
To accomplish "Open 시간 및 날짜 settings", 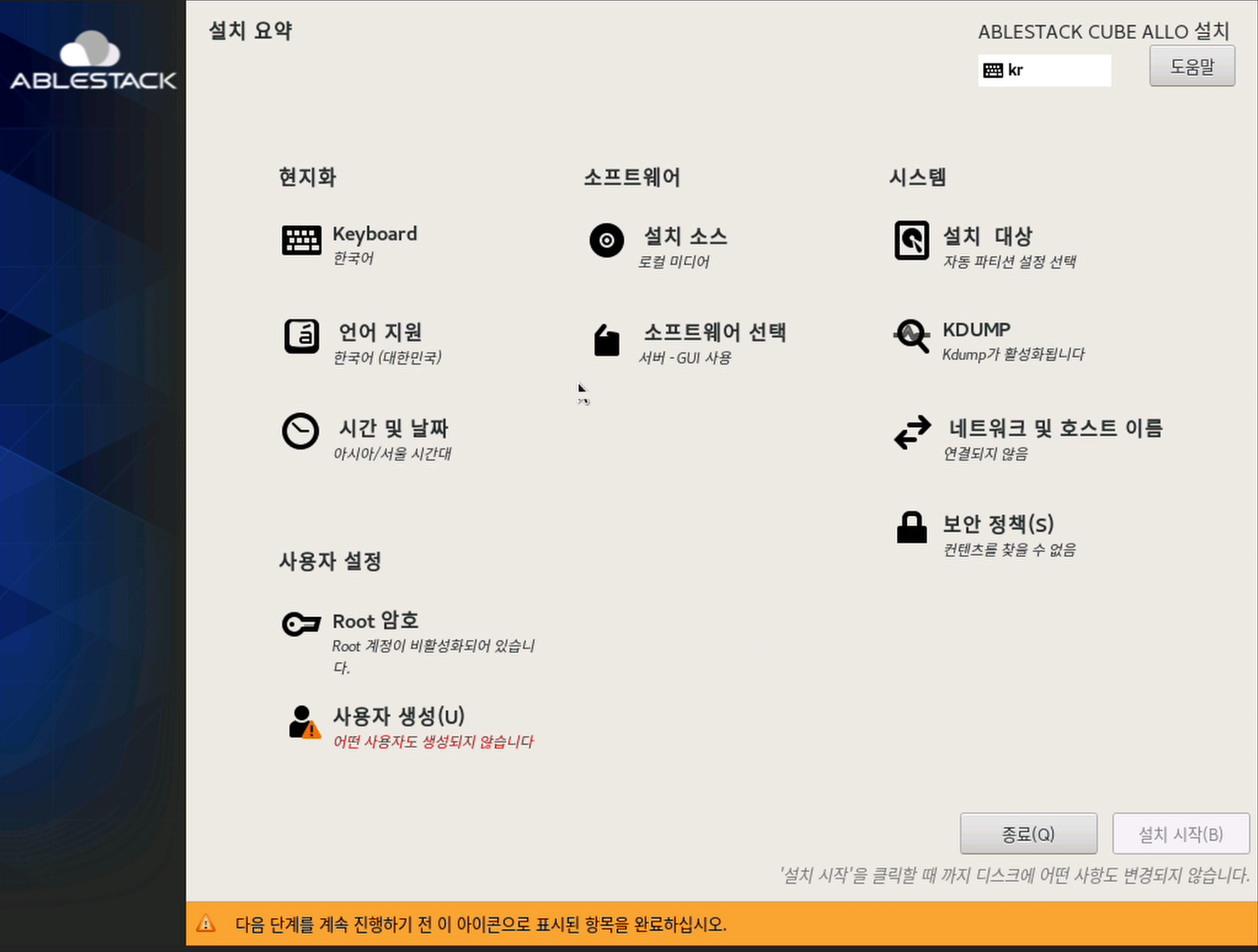I will [x=393, y=428].
